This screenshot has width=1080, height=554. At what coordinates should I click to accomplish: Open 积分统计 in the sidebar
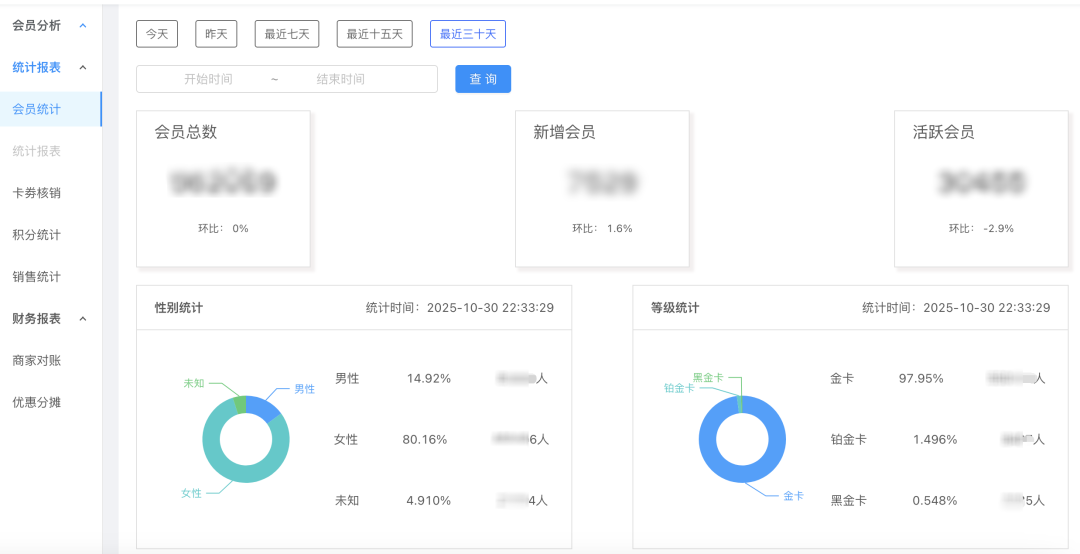click(x=37, y=235)
